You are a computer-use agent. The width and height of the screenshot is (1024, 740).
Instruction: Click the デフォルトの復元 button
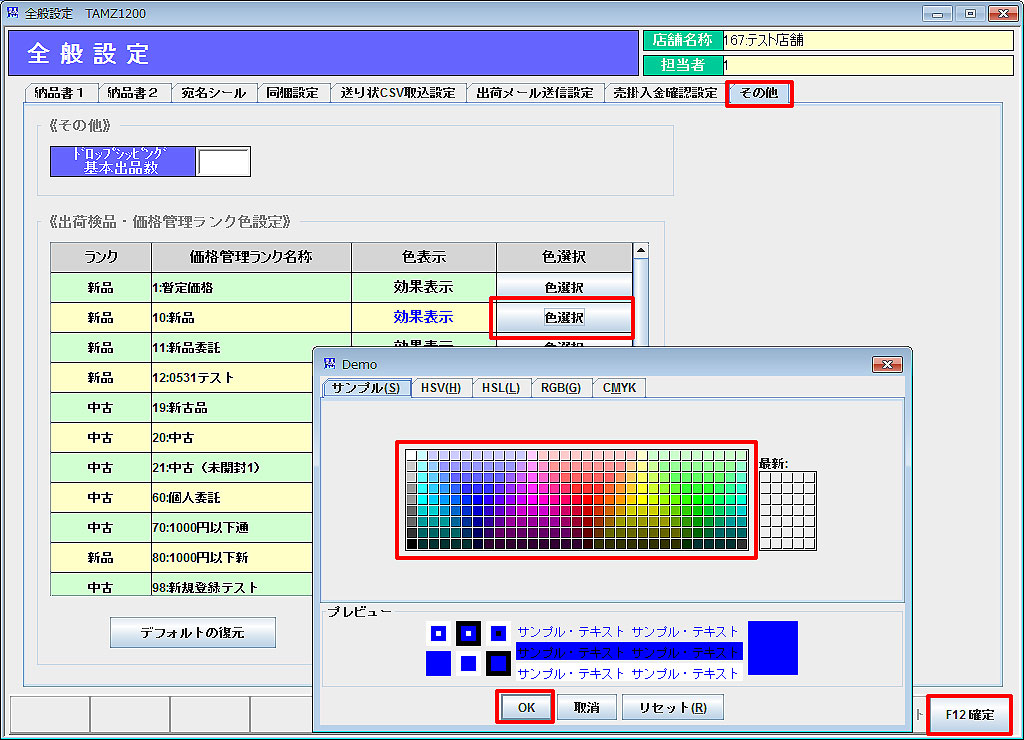click(x=192, y=632)
